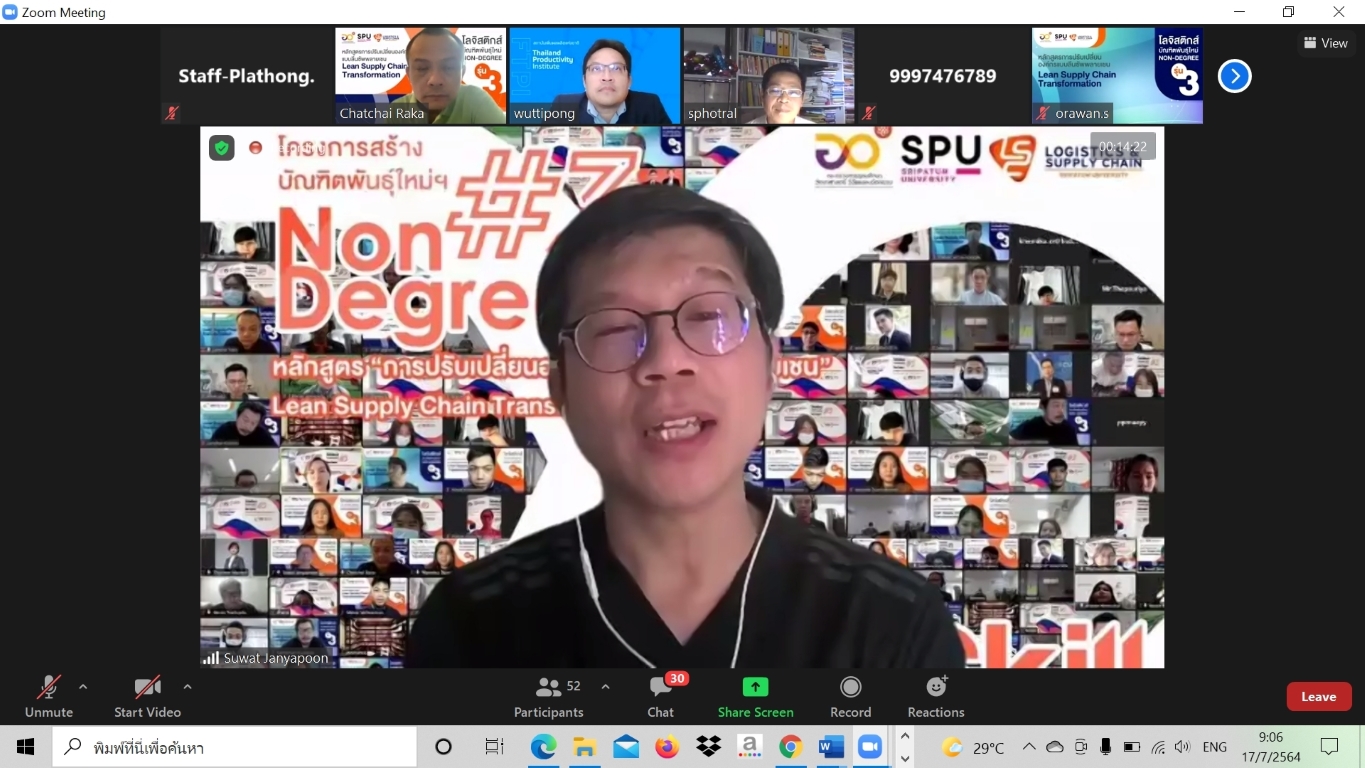The height and width of the screenshot is (768, 1365).
Task: Launch Firefox from taskbar
Action: pos(667,747)
